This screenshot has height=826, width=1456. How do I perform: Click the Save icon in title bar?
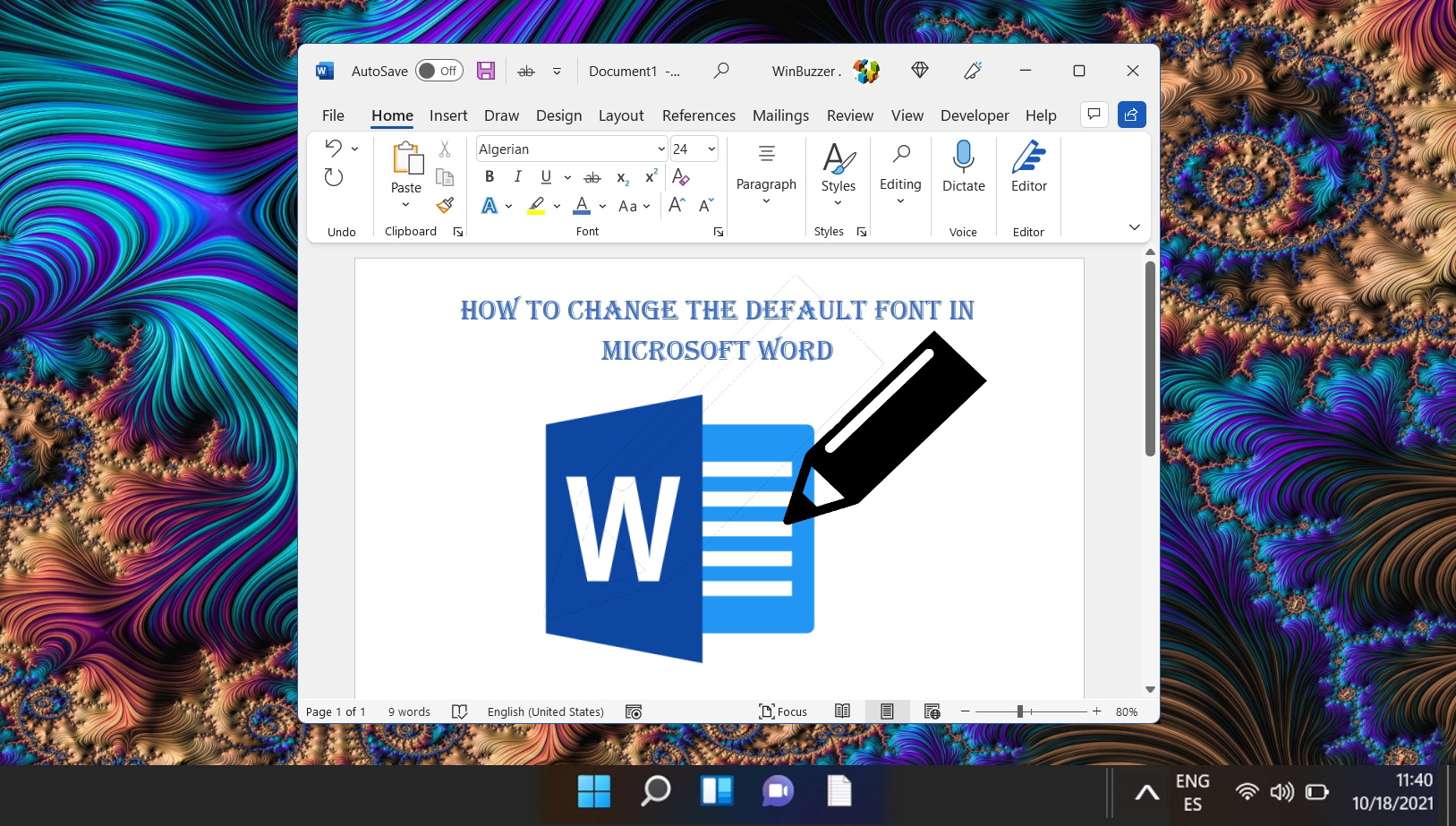point(486,71)
